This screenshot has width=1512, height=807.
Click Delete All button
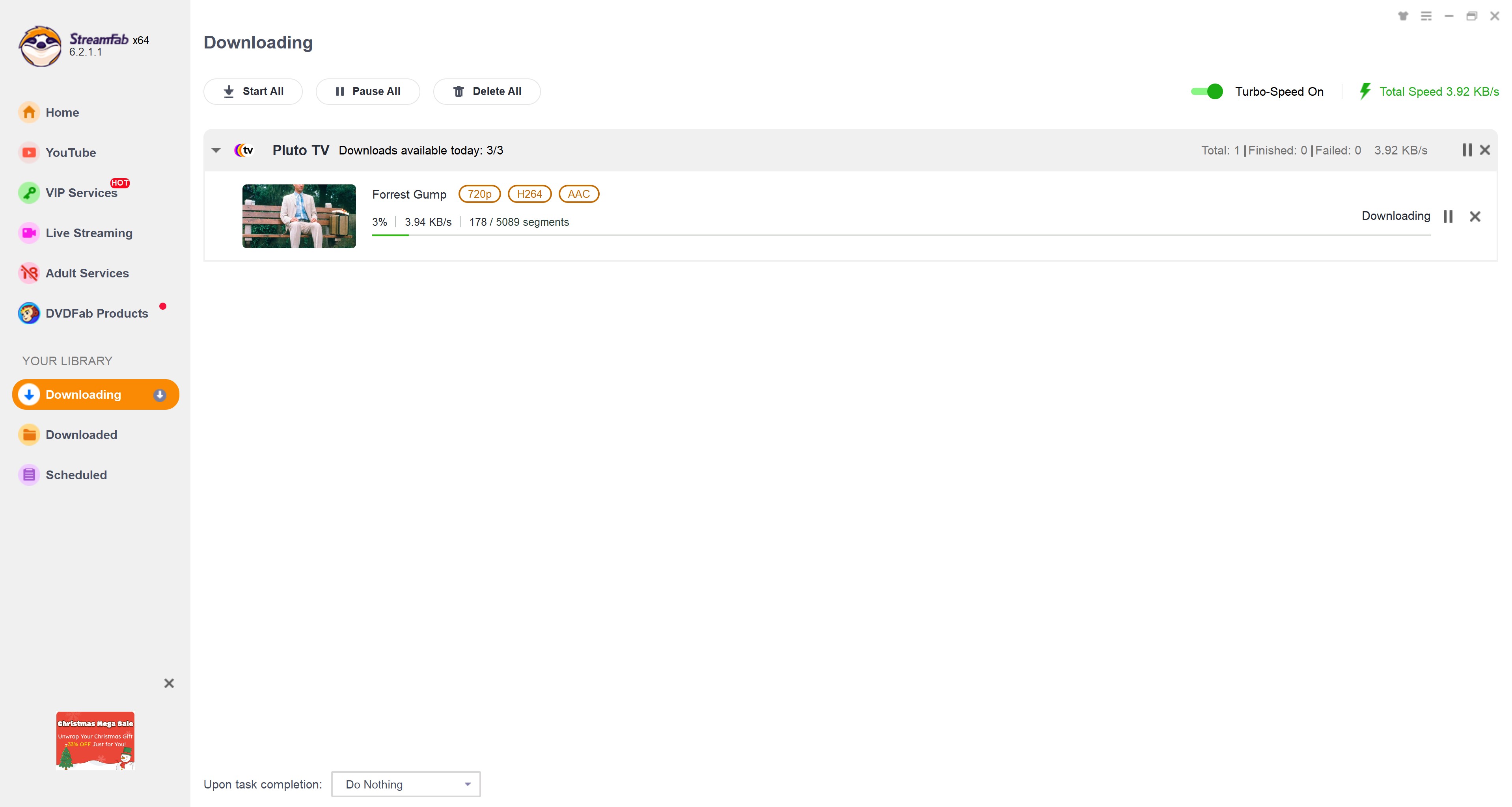click(x=487, y=91)
